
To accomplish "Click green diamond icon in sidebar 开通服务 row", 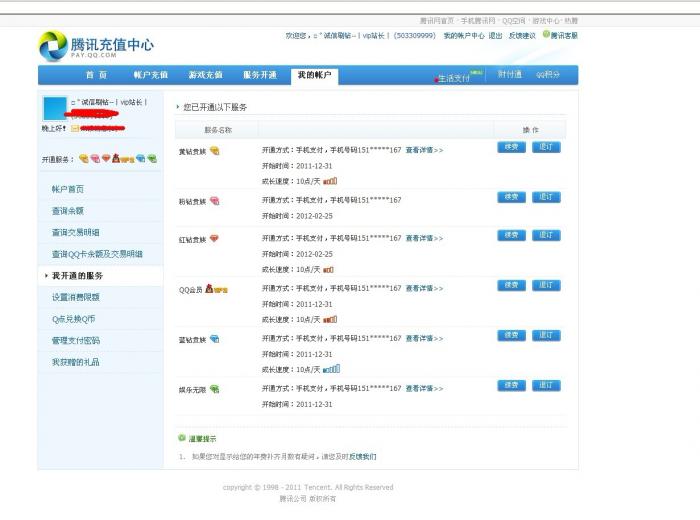I will pyautogui.click(x=152, y=158).
